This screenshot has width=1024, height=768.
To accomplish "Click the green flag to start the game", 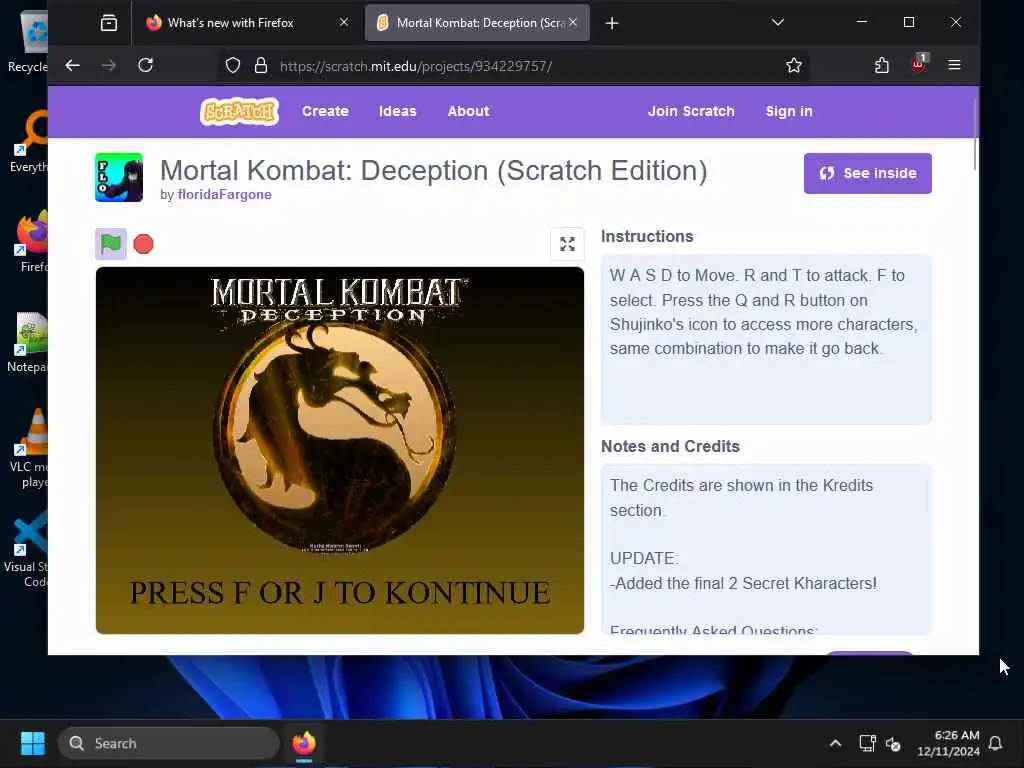I will [110, 244].
